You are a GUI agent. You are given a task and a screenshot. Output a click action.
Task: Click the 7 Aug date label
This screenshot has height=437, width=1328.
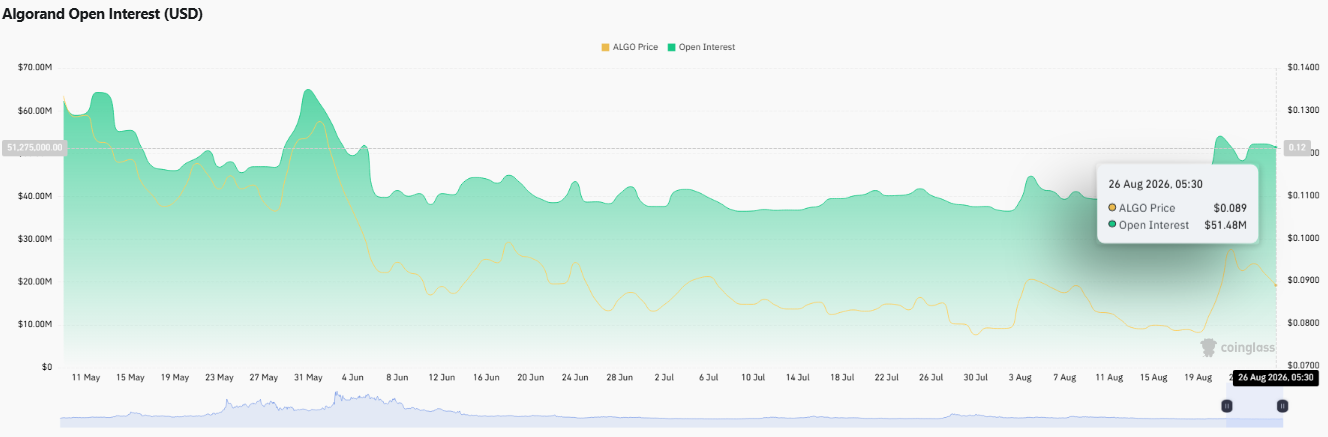(1064, 378)
